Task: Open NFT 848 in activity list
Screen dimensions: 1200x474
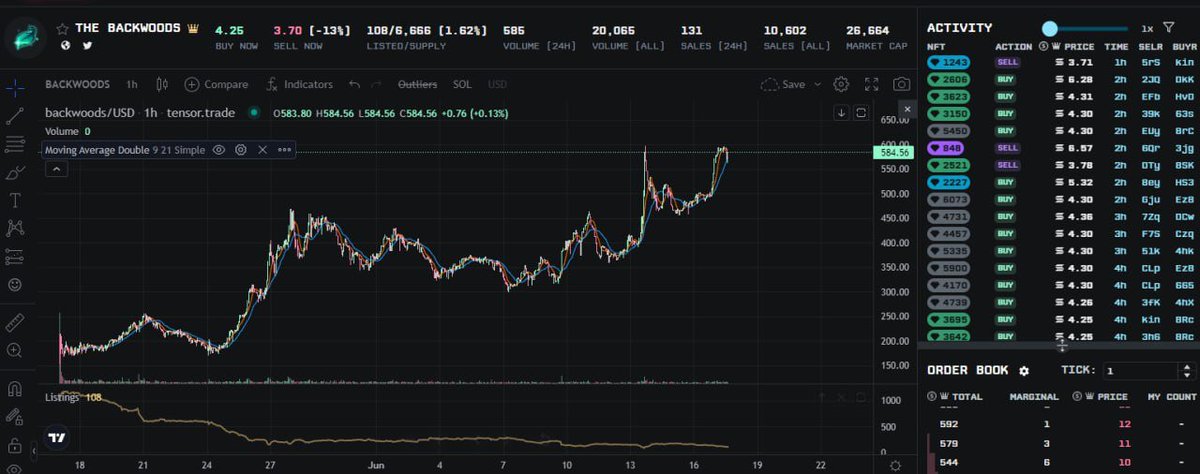Action: tap(951, 146)
